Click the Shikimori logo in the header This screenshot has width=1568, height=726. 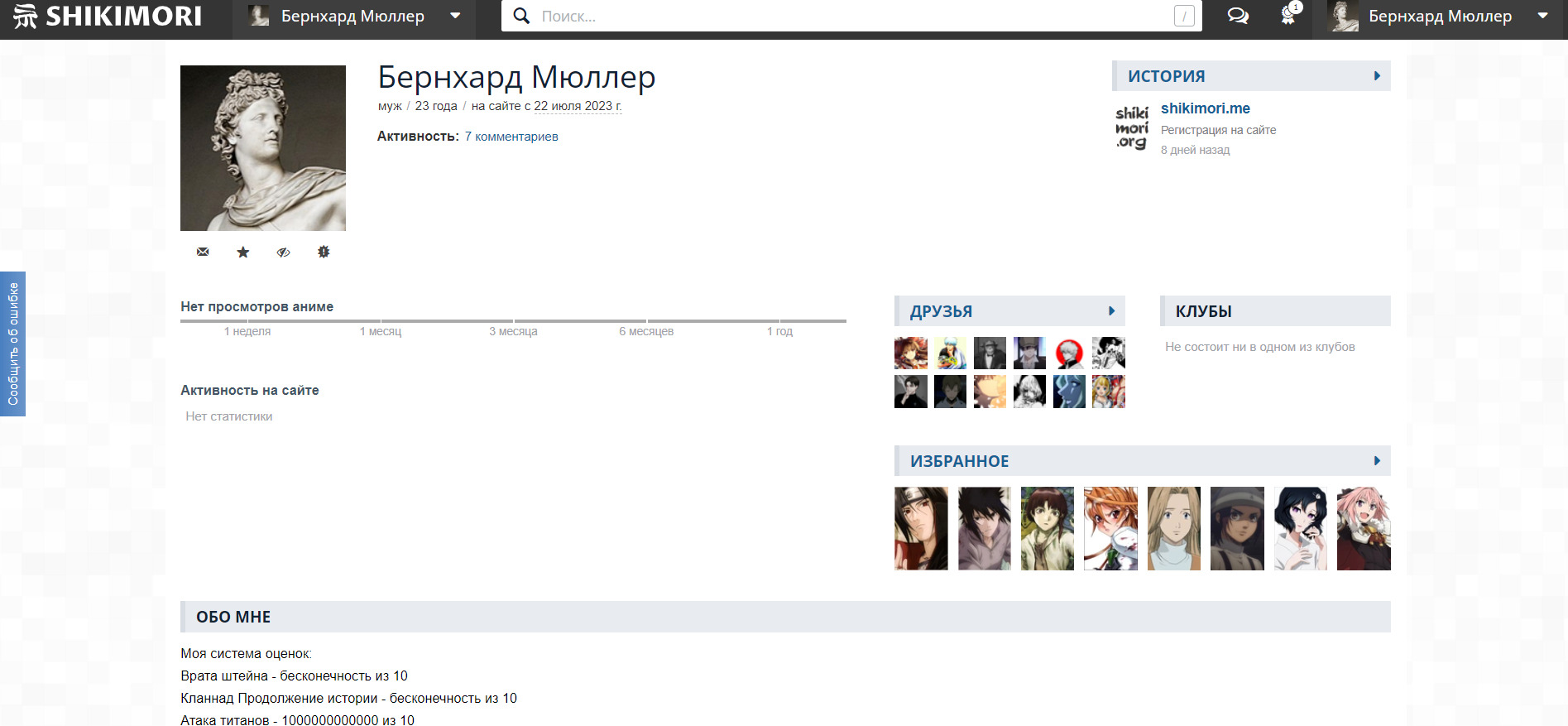point(108,16)
